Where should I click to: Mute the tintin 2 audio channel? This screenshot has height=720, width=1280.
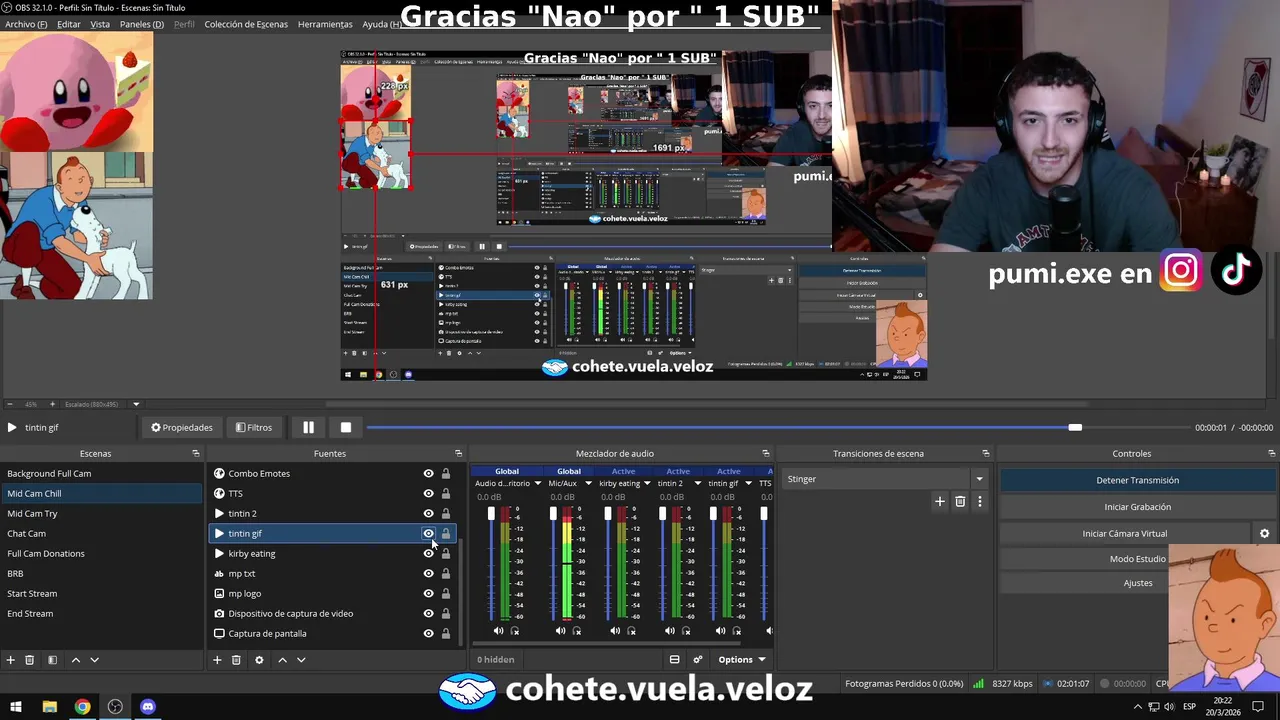(x=669, y=631)
